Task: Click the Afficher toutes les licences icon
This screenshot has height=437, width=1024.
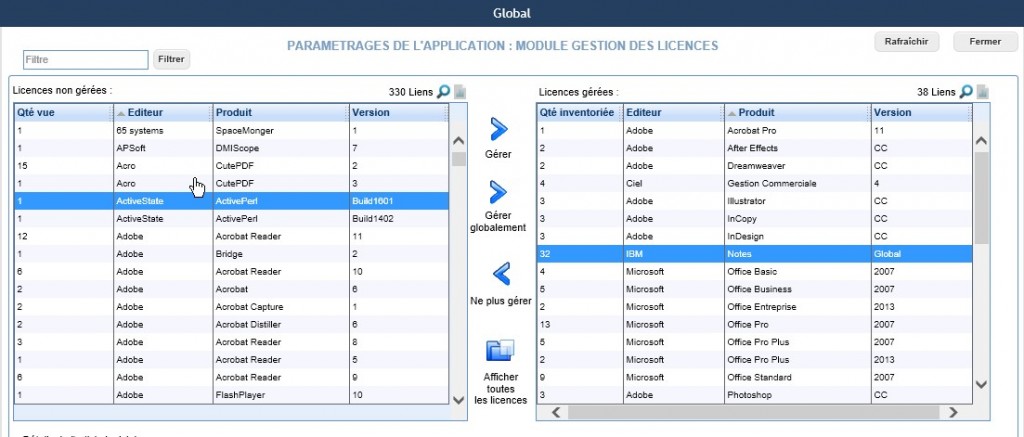Action: (x=499, y=351)
